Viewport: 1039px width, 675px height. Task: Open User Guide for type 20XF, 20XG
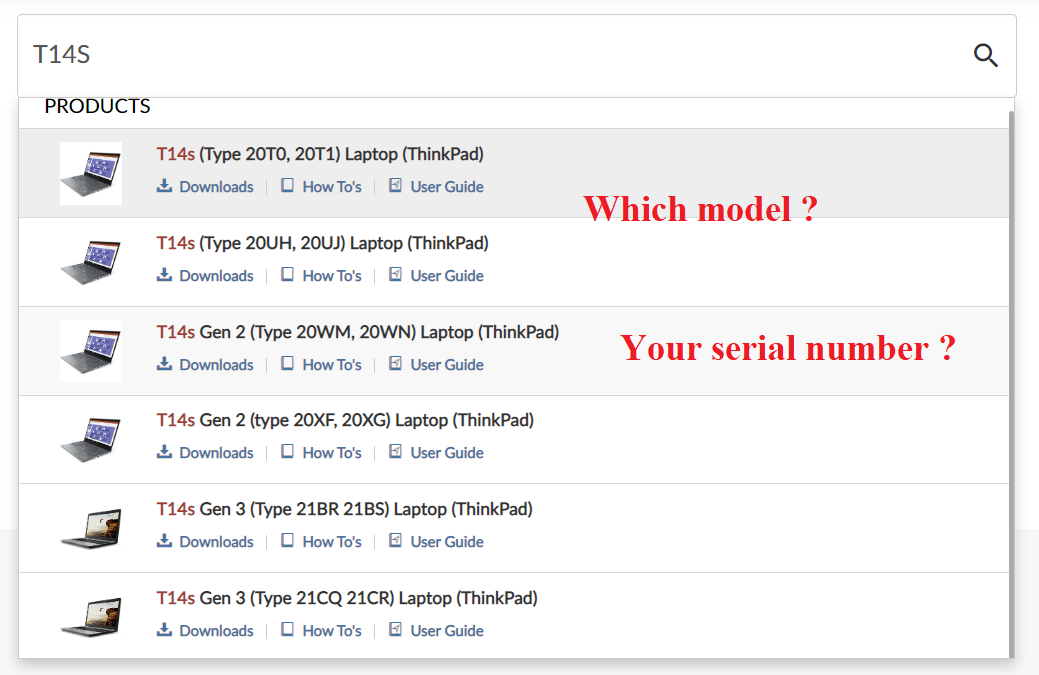447,452
